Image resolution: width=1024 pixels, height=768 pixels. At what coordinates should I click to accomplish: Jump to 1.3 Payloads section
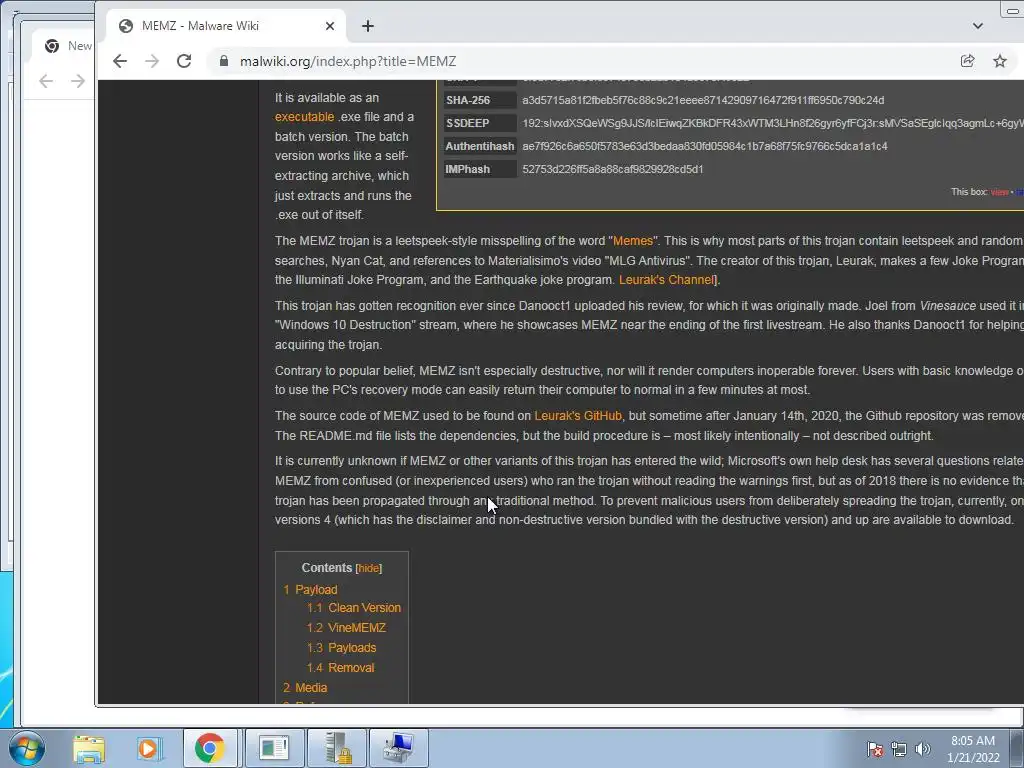(x=342, y=648)
